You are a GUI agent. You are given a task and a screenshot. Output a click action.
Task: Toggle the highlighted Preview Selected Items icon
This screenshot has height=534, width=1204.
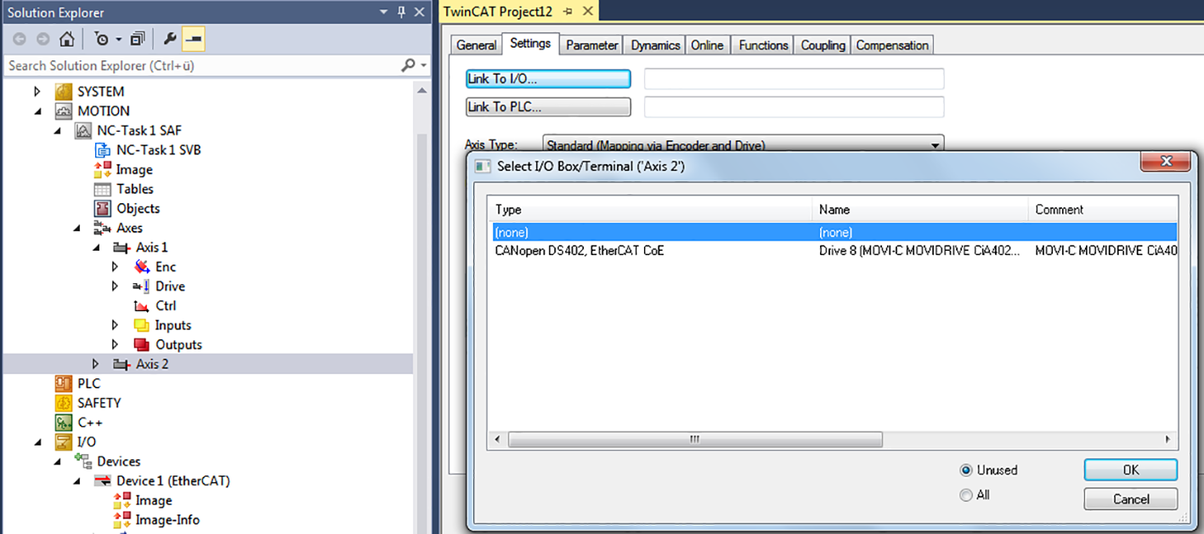(x=194, y=40)
